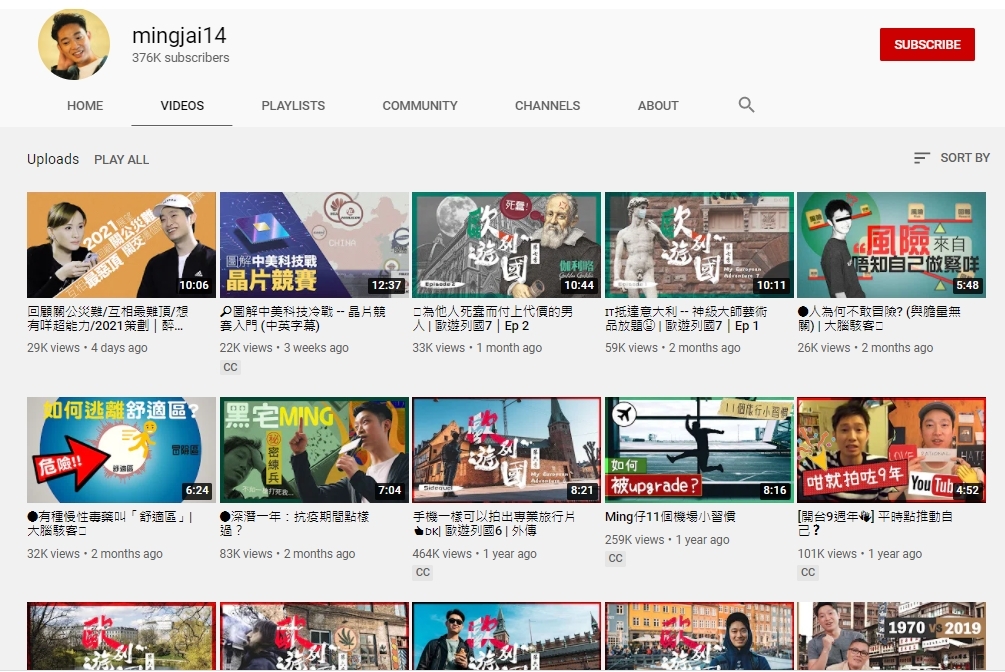This screenshot has height=672, width=1005.
Task: Click the channel search magnifier icon
Action: pyautogui.click(x=746, y=105)
